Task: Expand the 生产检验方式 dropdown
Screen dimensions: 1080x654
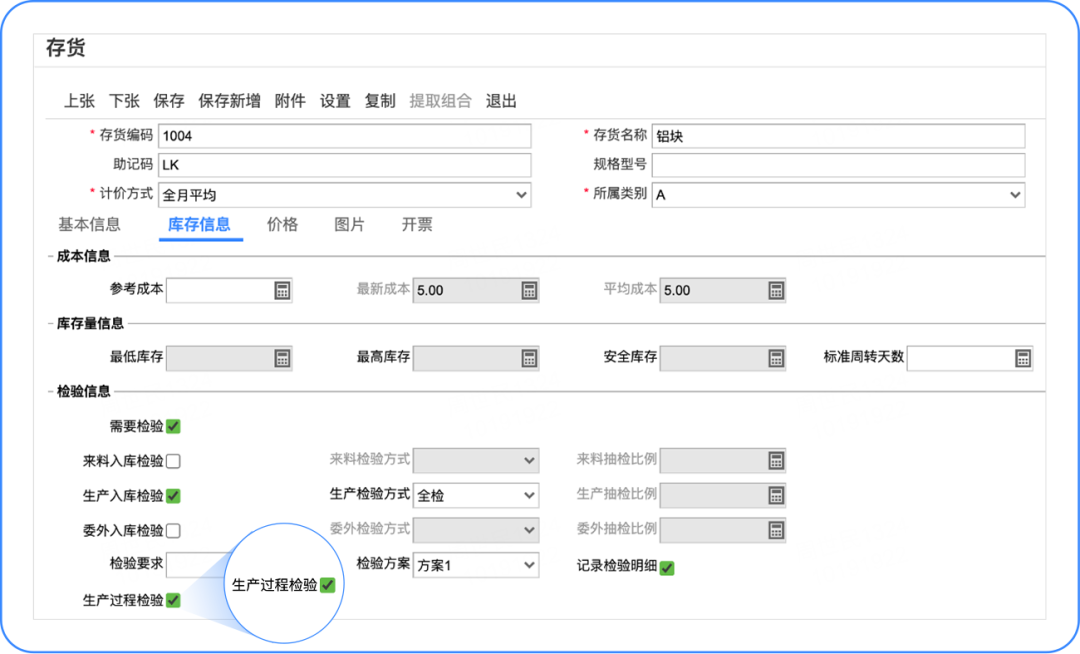Action: (476, 495)
